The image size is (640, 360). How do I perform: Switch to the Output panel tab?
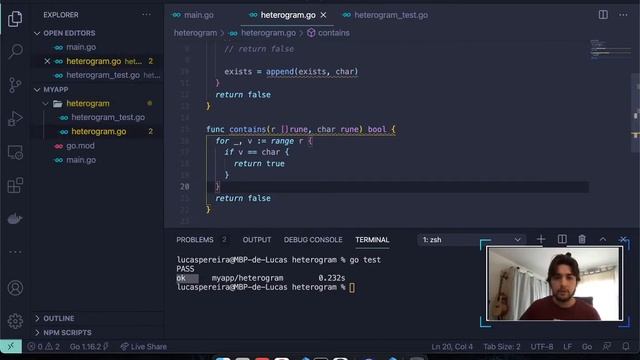pyautogui.click(x=257, y=240)
